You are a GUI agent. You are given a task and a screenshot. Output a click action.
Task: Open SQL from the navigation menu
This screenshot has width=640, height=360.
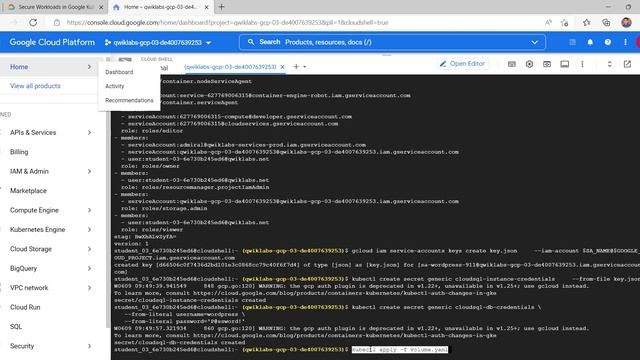[x=16, y=327]
